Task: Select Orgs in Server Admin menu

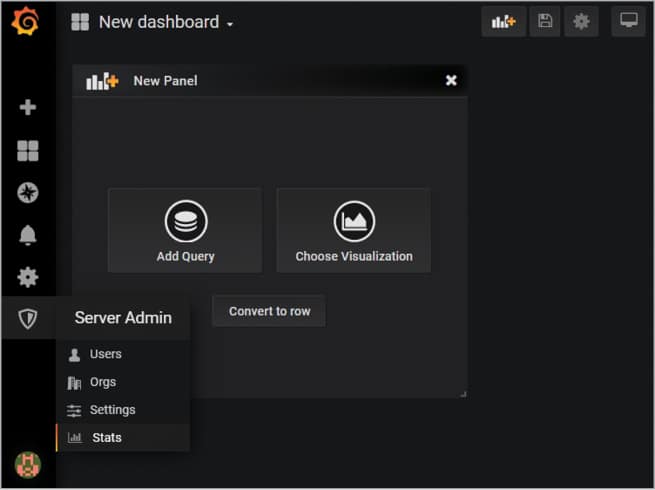Action: pos(102,382)
